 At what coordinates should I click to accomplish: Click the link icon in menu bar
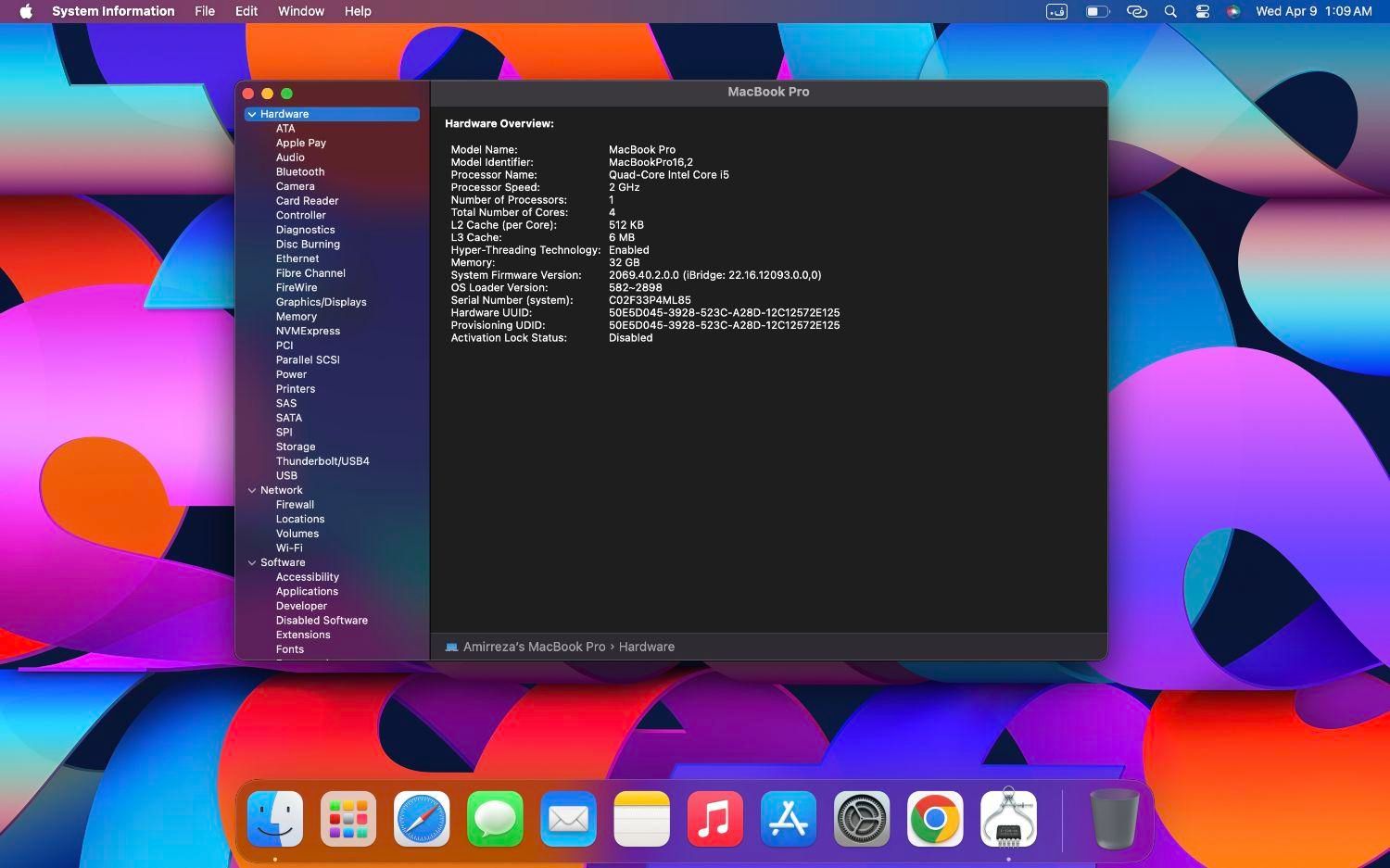[x=1137, y=11]
